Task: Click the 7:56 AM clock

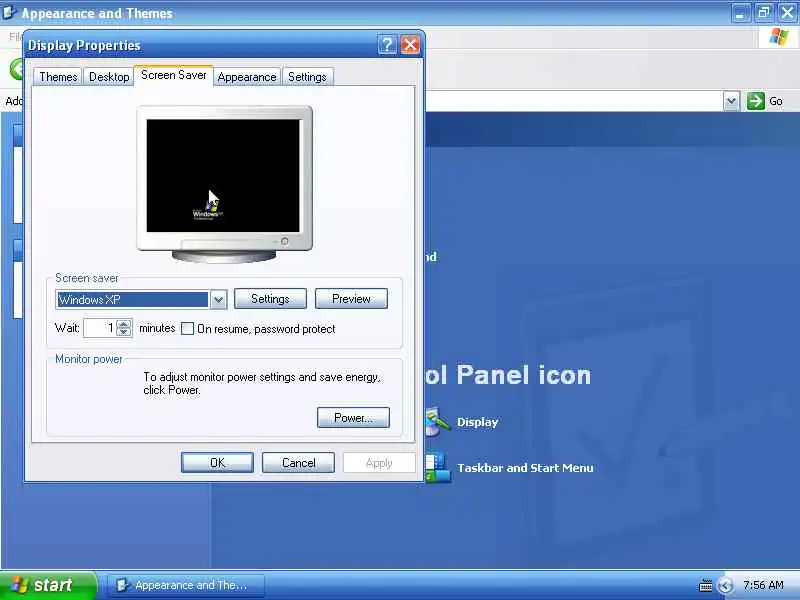Action: click(x=763, y=585)
